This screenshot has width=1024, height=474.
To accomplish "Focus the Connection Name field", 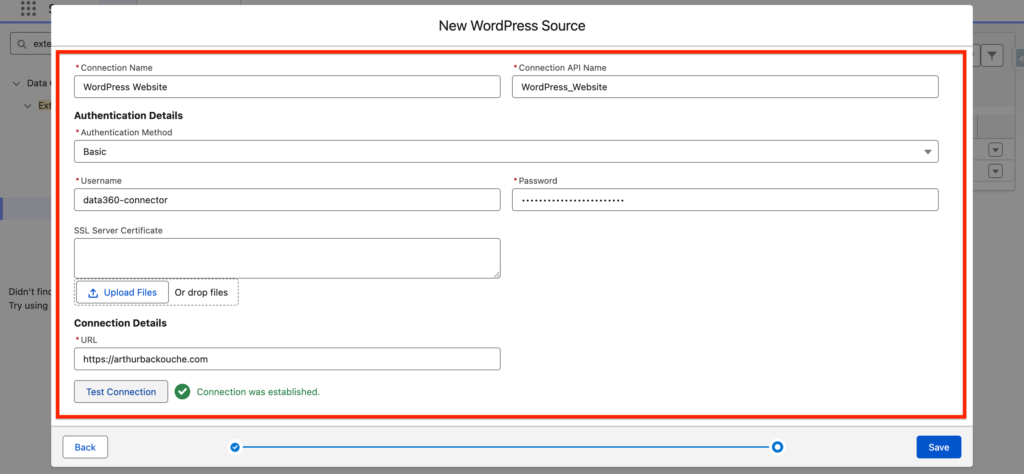I will (287, 87).
